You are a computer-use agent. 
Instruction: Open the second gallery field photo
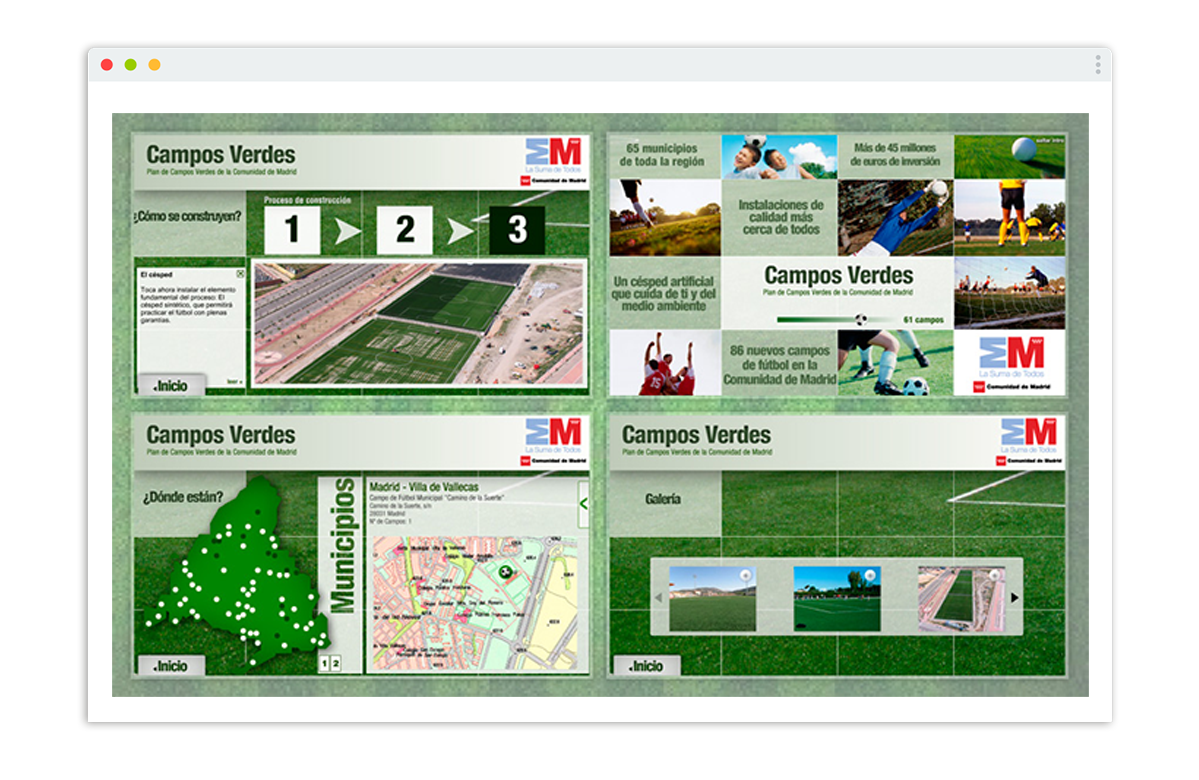coord(836,599)
